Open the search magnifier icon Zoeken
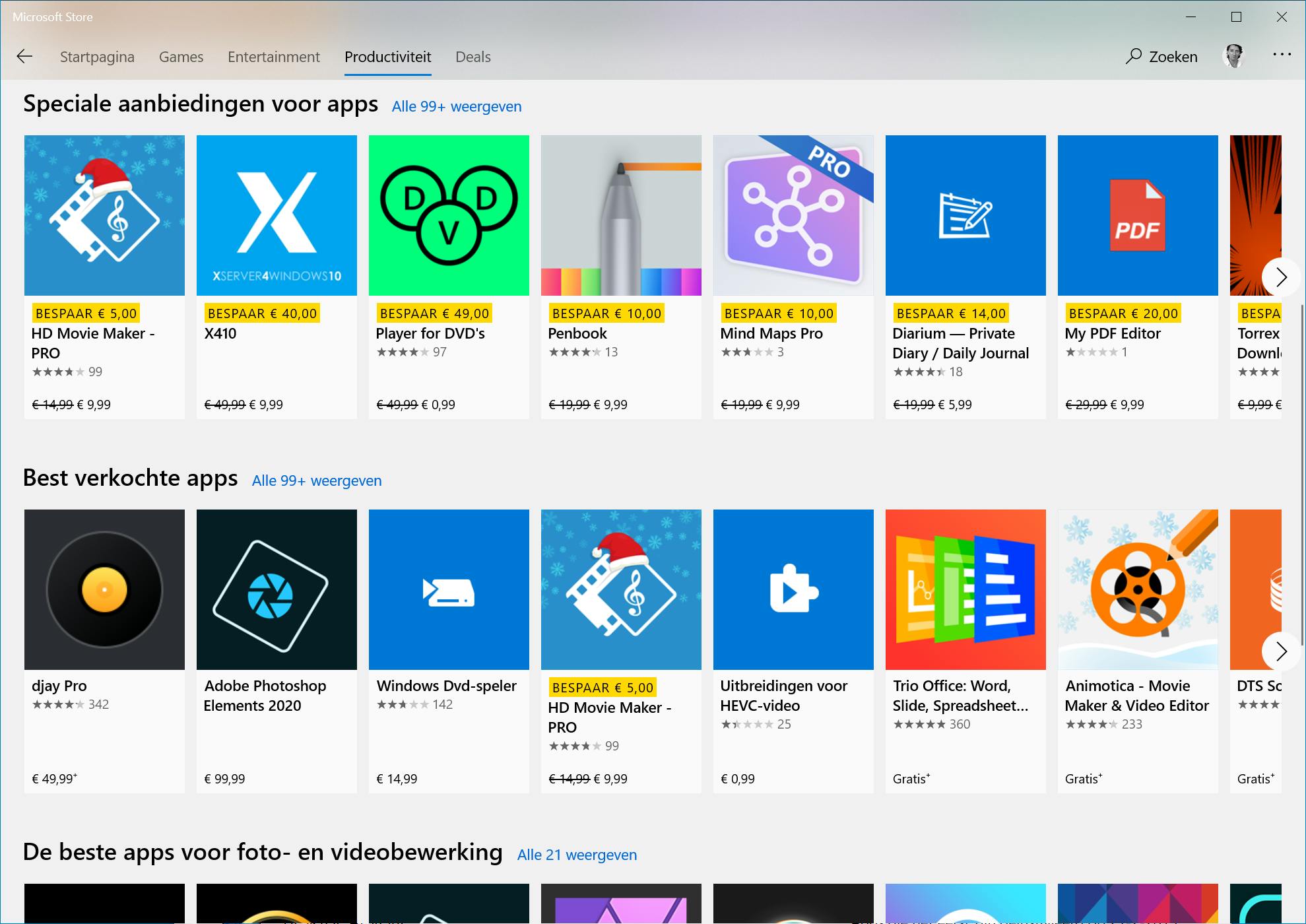1306x924 pixels. (1134, 57)
